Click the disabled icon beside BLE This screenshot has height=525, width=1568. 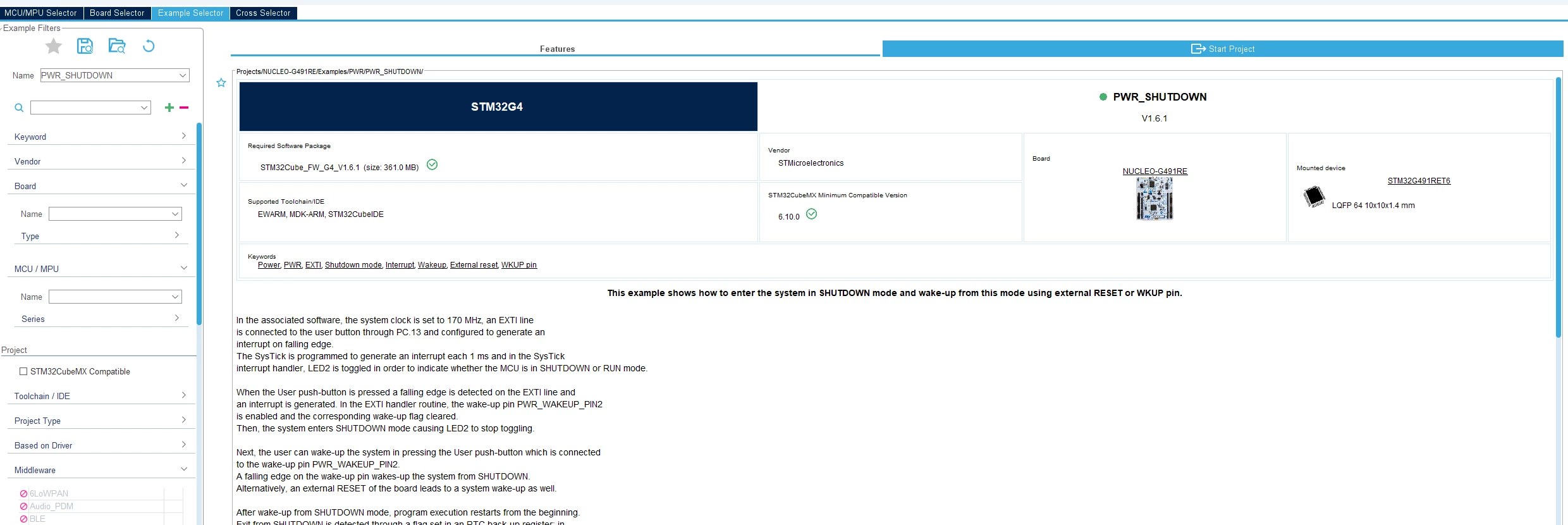tap(23, 519)
